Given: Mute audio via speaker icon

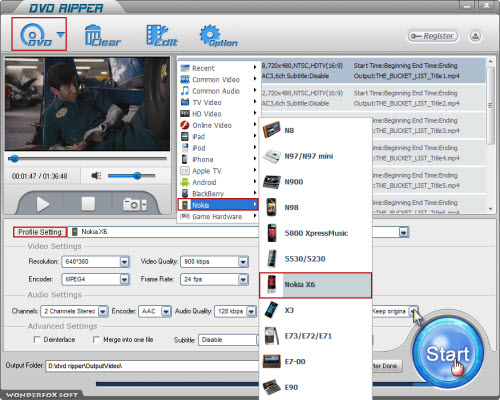Looking at the screenshot, I should (x=96, y=175).
